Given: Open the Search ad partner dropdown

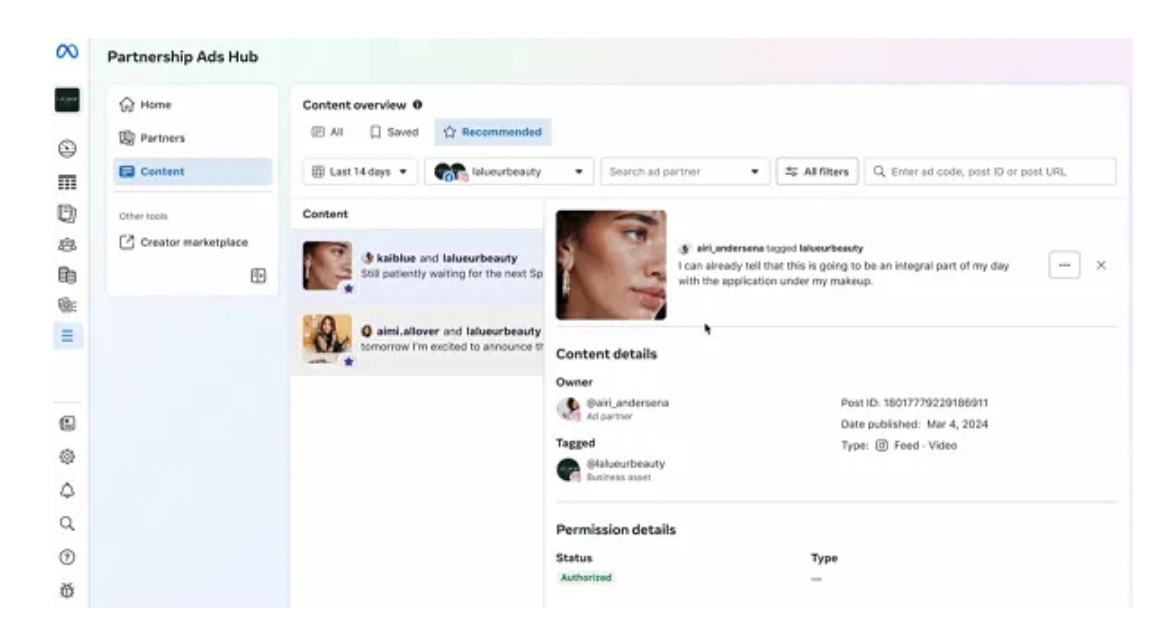Looking at the screenshot, I should click(684, 172).
